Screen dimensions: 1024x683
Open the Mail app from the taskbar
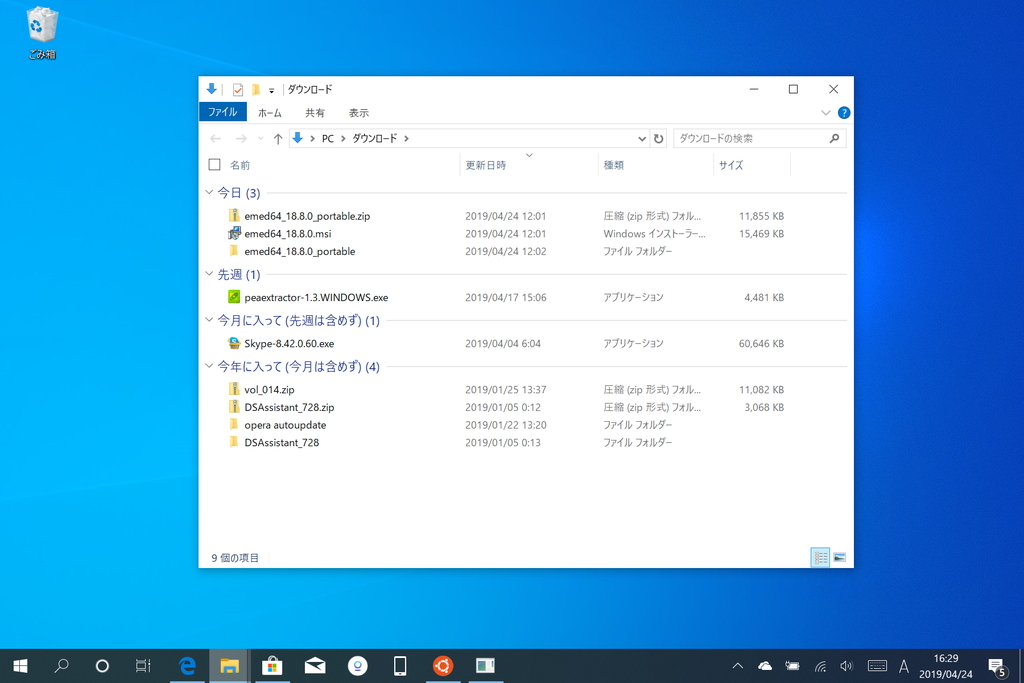315,665
